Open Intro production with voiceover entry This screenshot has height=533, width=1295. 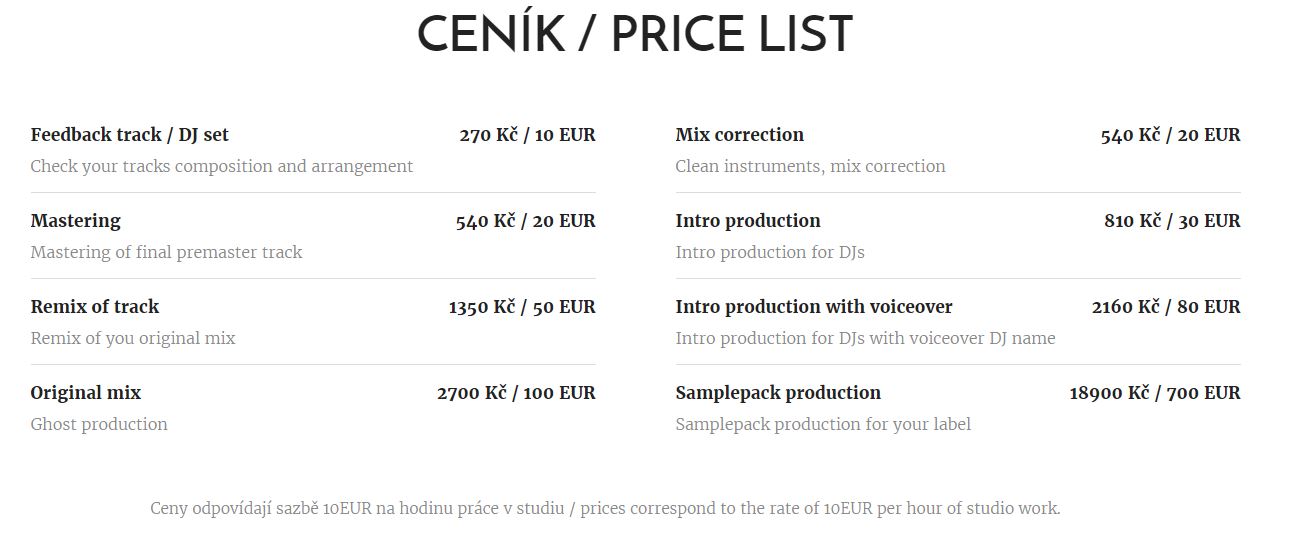813,307
